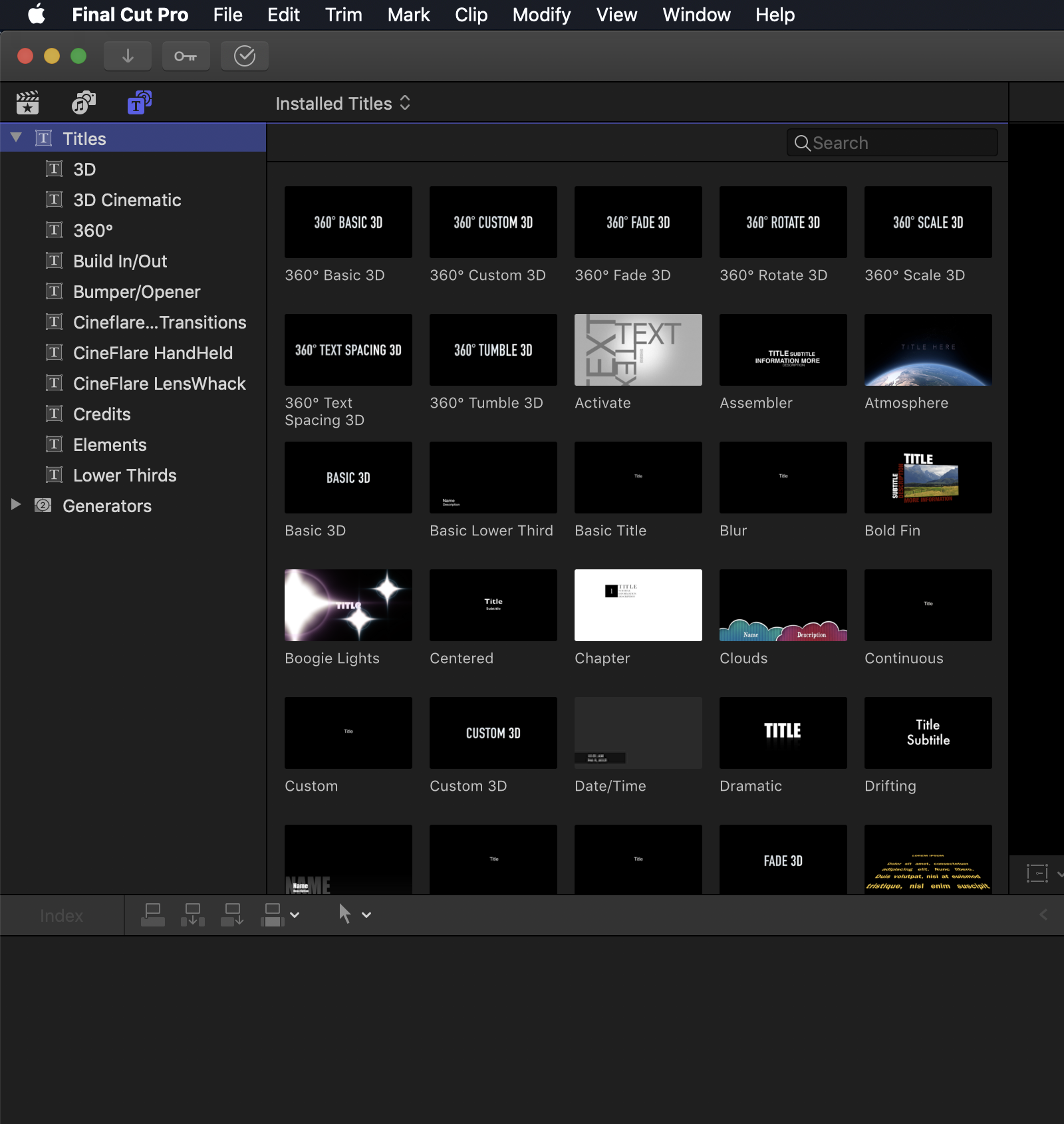This screenshot has height=1124, width=1064.
Task: Click the magnifier icon in Search field
Action: coord(802,143)
